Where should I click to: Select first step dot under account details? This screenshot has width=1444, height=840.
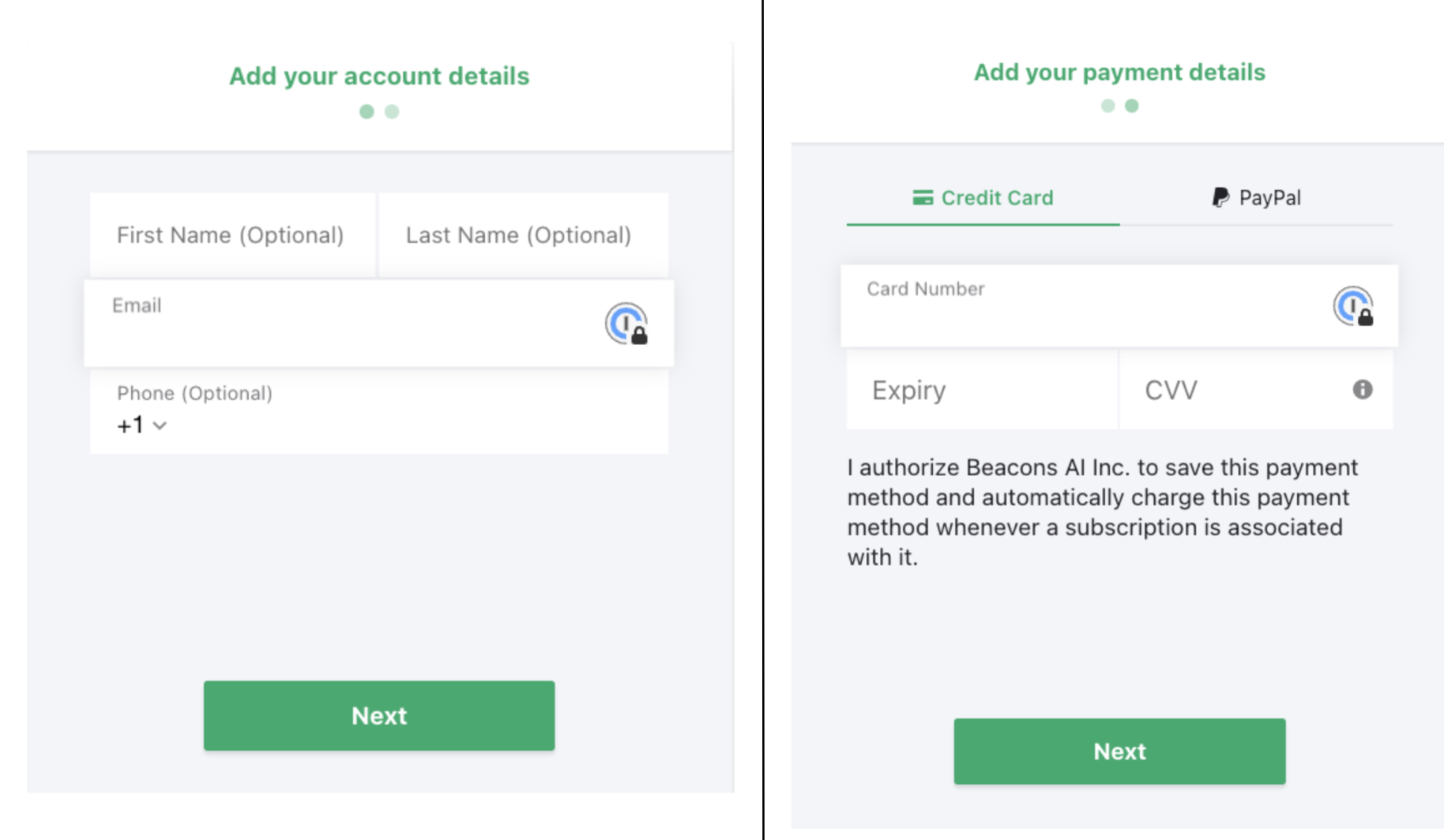point(367,111)
